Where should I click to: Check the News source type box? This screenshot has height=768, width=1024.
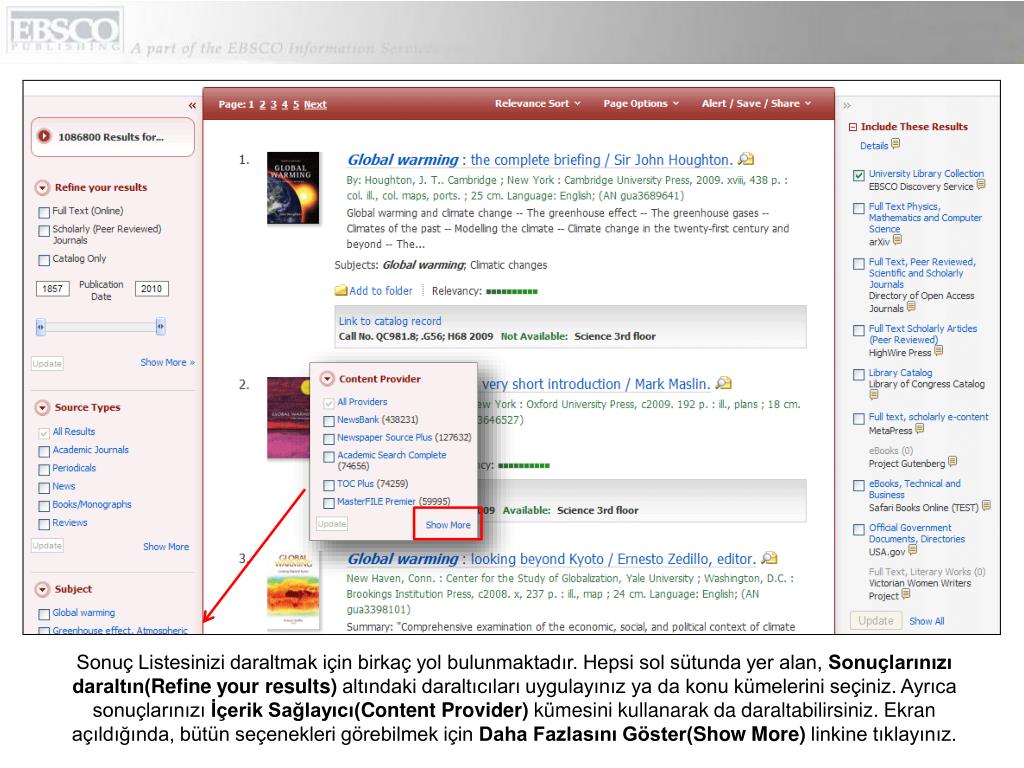tap(44, 488)
